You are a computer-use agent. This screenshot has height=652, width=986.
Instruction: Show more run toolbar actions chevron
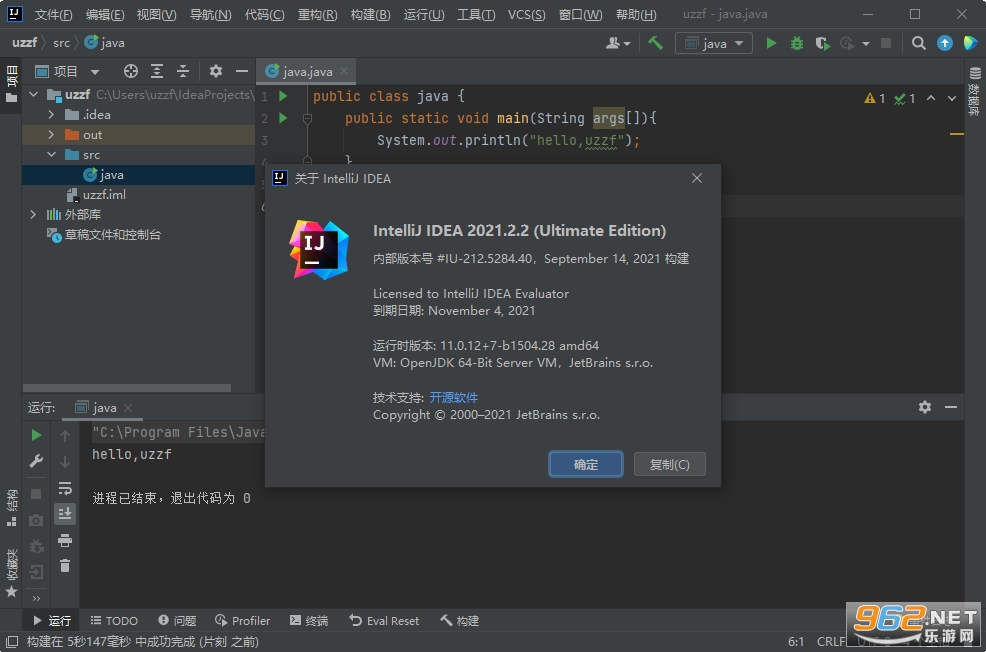36,598
